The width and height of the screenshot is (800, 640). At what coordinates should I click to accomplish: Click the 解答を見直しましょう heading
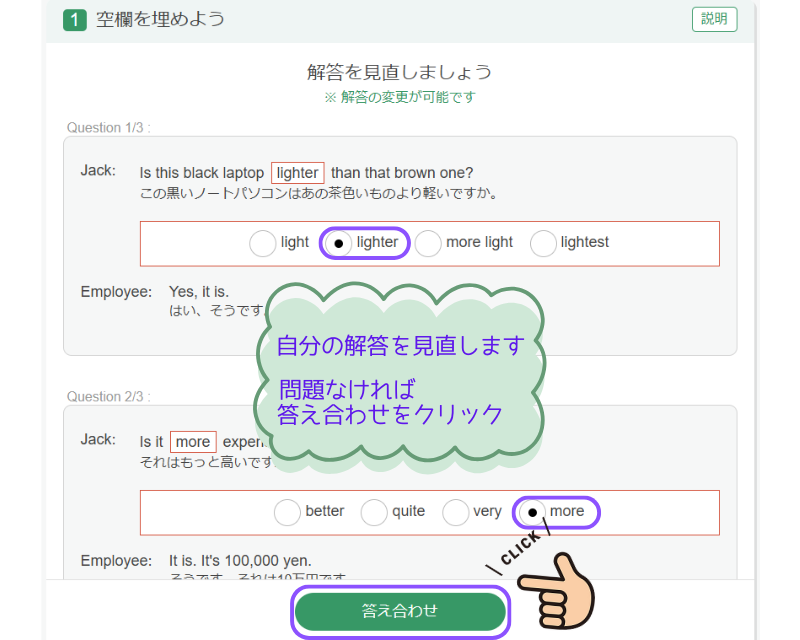tap(399, 72)
